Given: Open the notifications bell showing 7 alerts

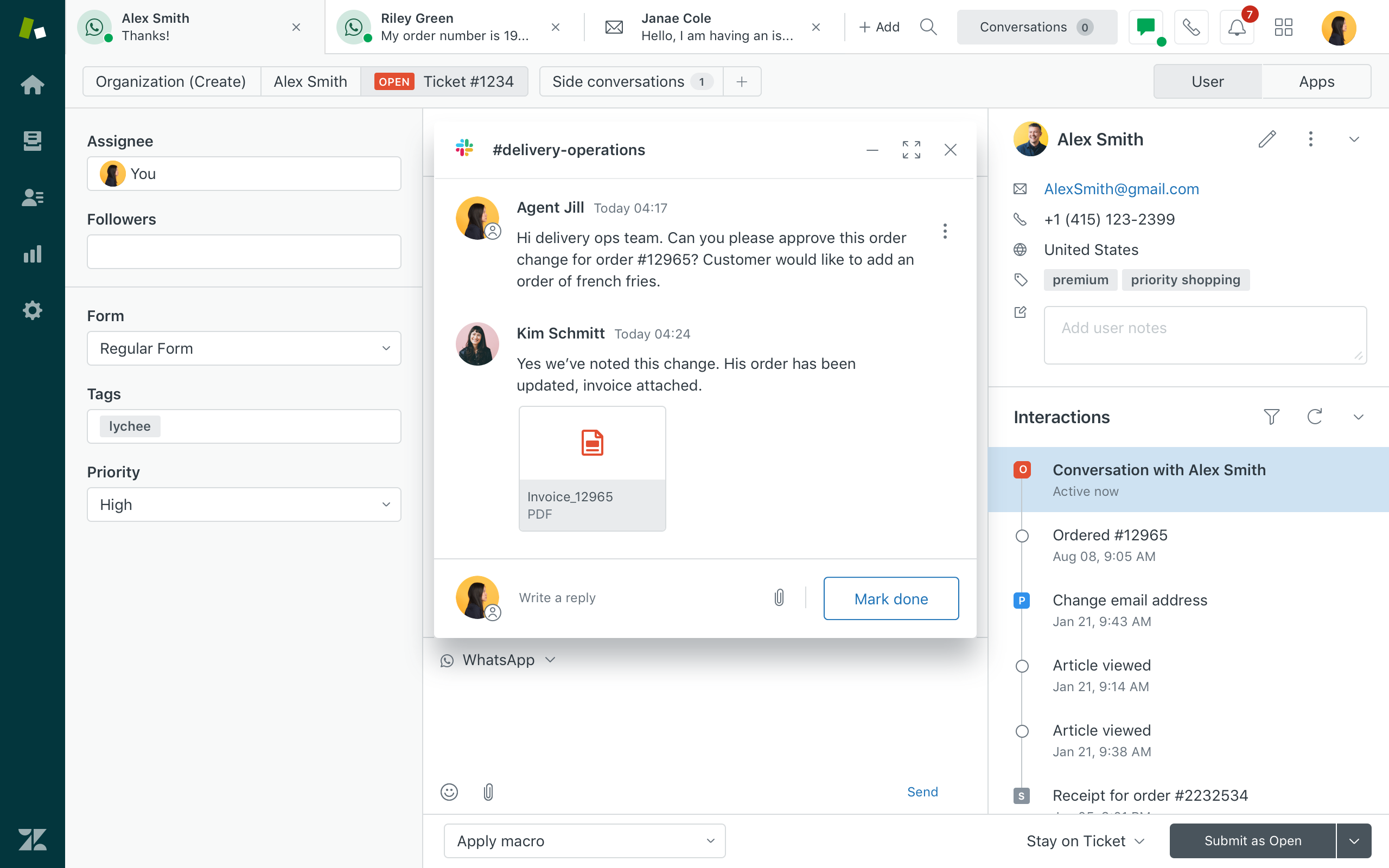Looking at the screenshot, I should tap(1237, 27).
